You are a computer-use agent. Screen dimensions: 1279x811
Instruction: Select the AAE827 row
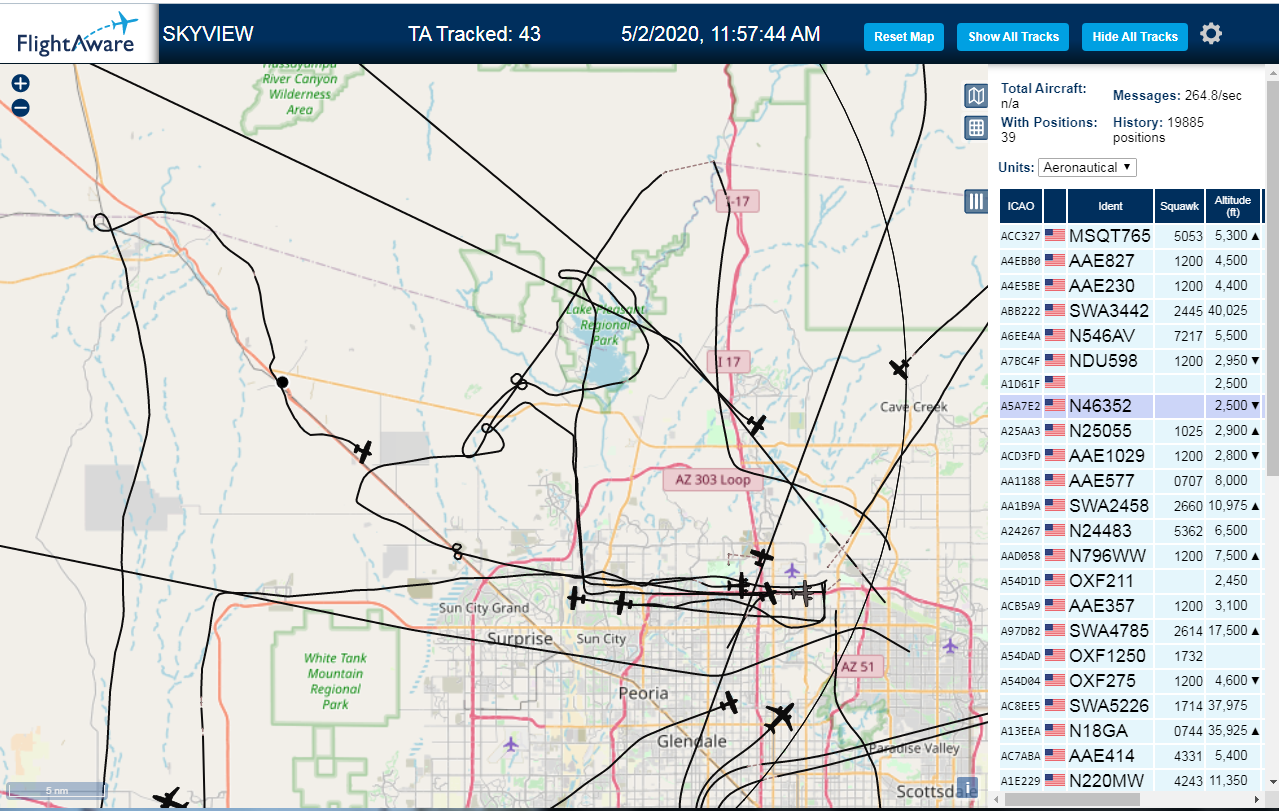[1131, 261]
